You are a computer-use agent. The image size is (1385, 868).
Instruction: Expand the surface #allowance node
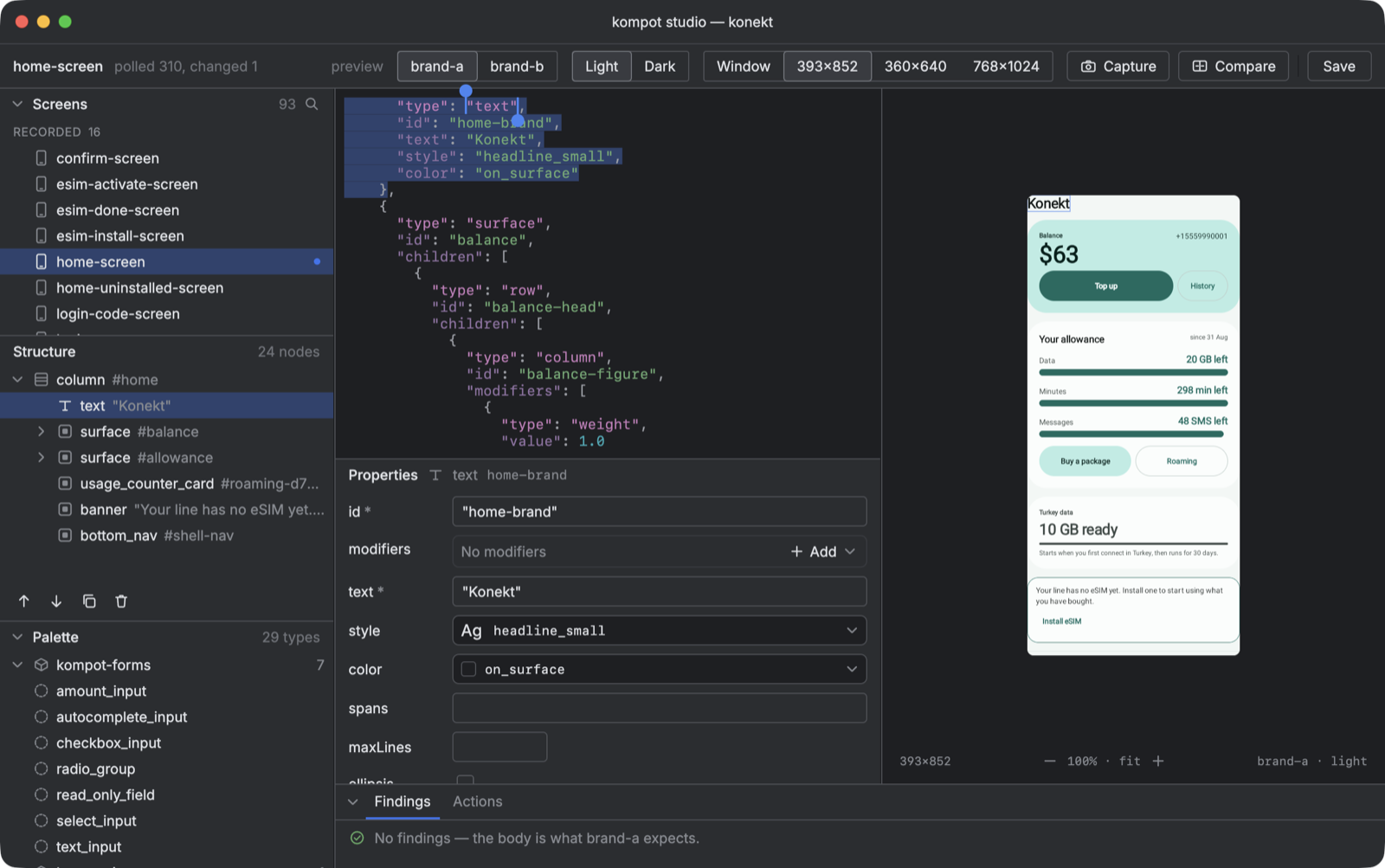tap(41, 458)
